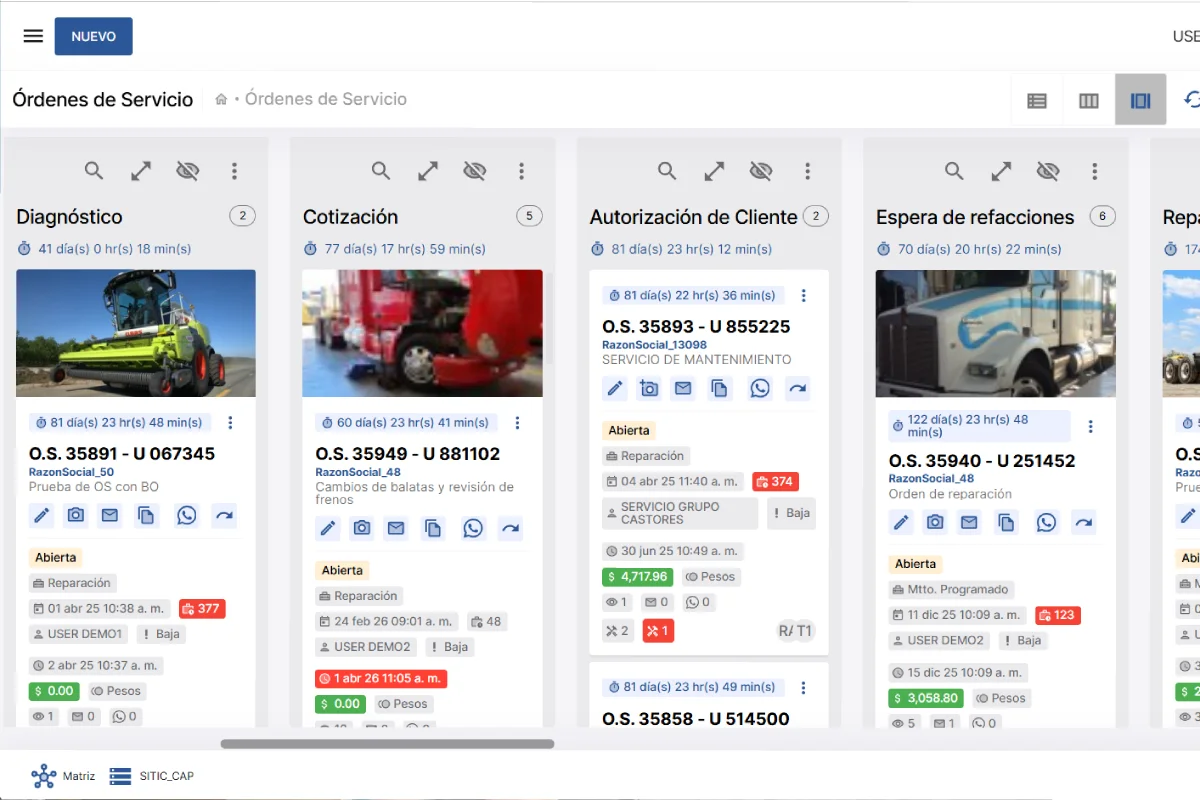This screenshot has width=1200, height=800.
Task: Hide the Diagnóstico column
Action: [x=188, y=171]
